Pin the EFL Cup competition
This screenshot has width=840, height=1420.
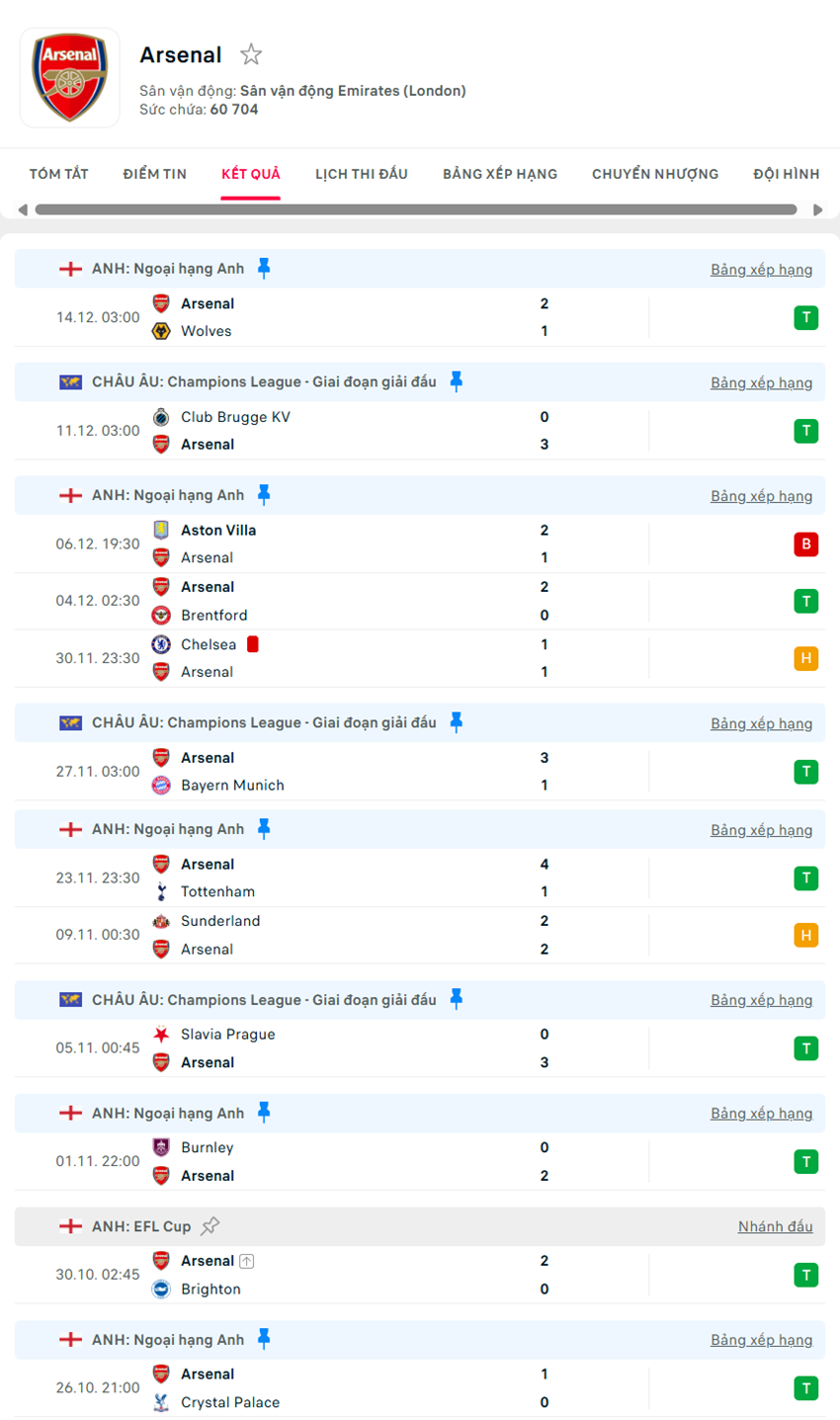tap(210, 1226)
